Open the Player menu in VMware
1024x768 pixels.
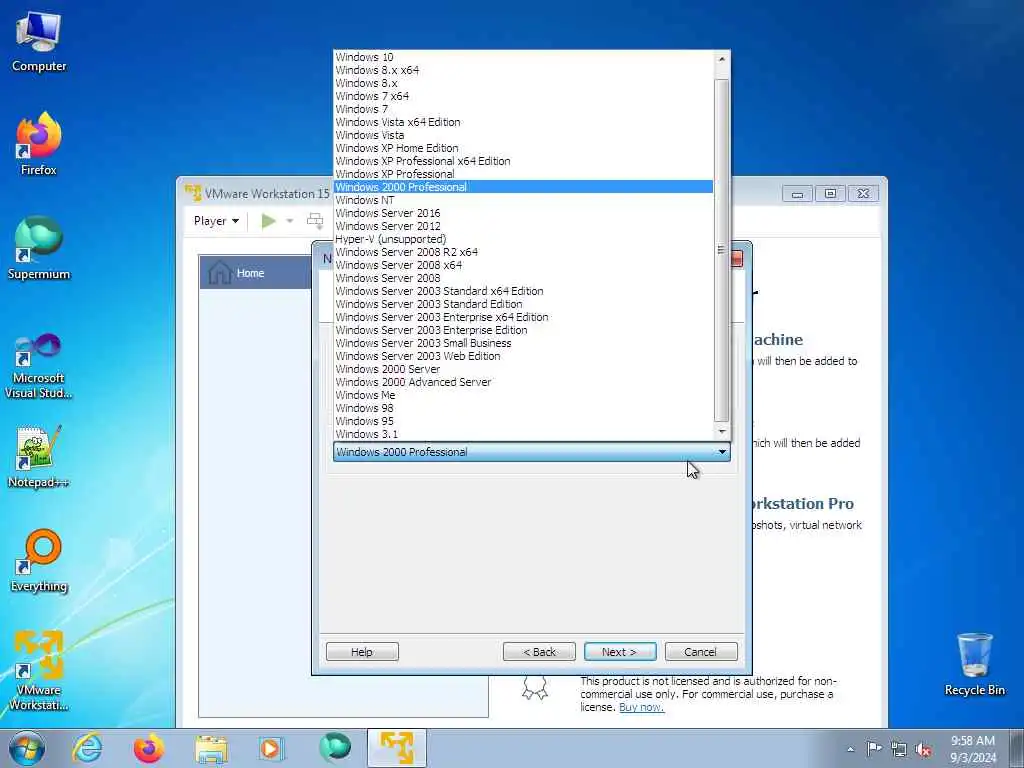point(216,221)
